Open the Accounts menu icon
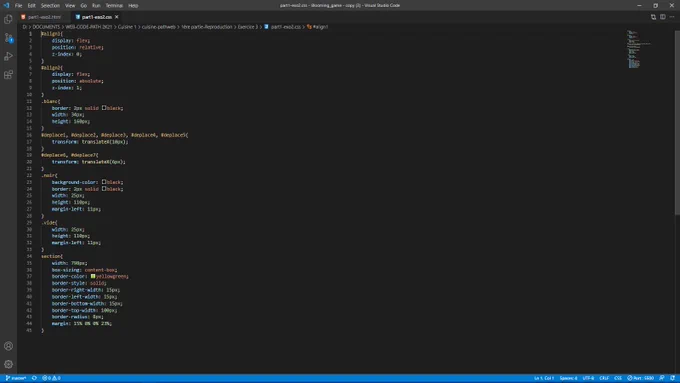This screenshot has width=680, height=383. pos(8,346)
